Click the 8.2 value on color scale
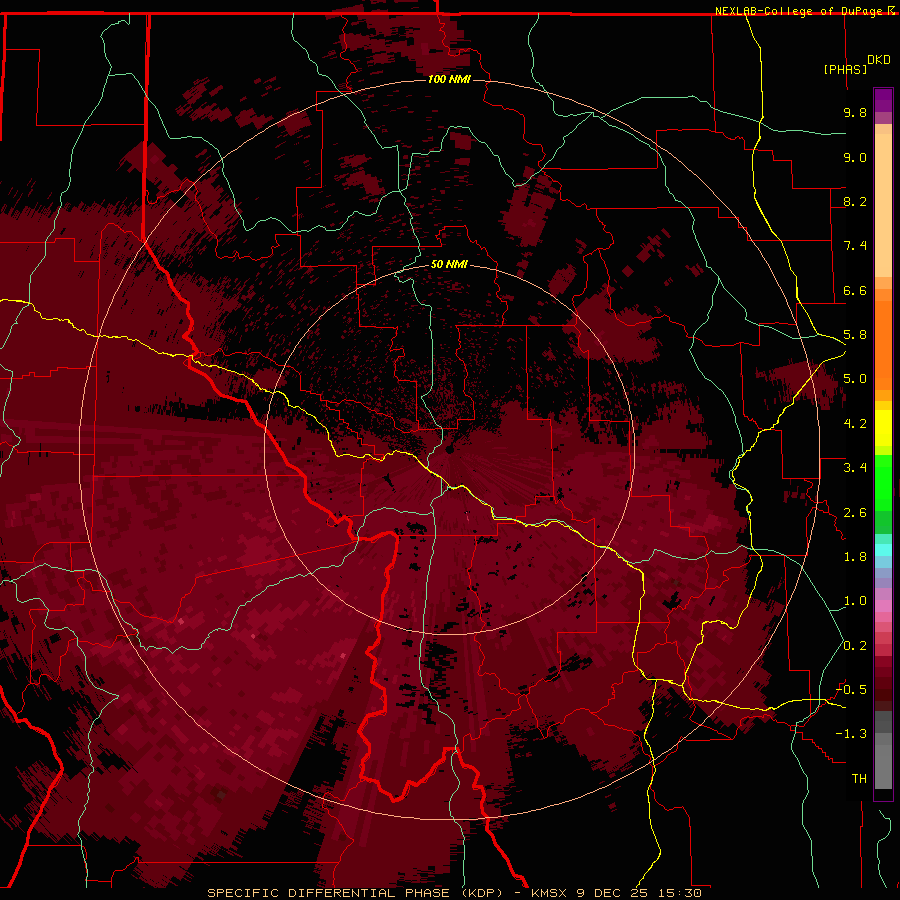Screen dimensions: 900x900 (855, 201)
